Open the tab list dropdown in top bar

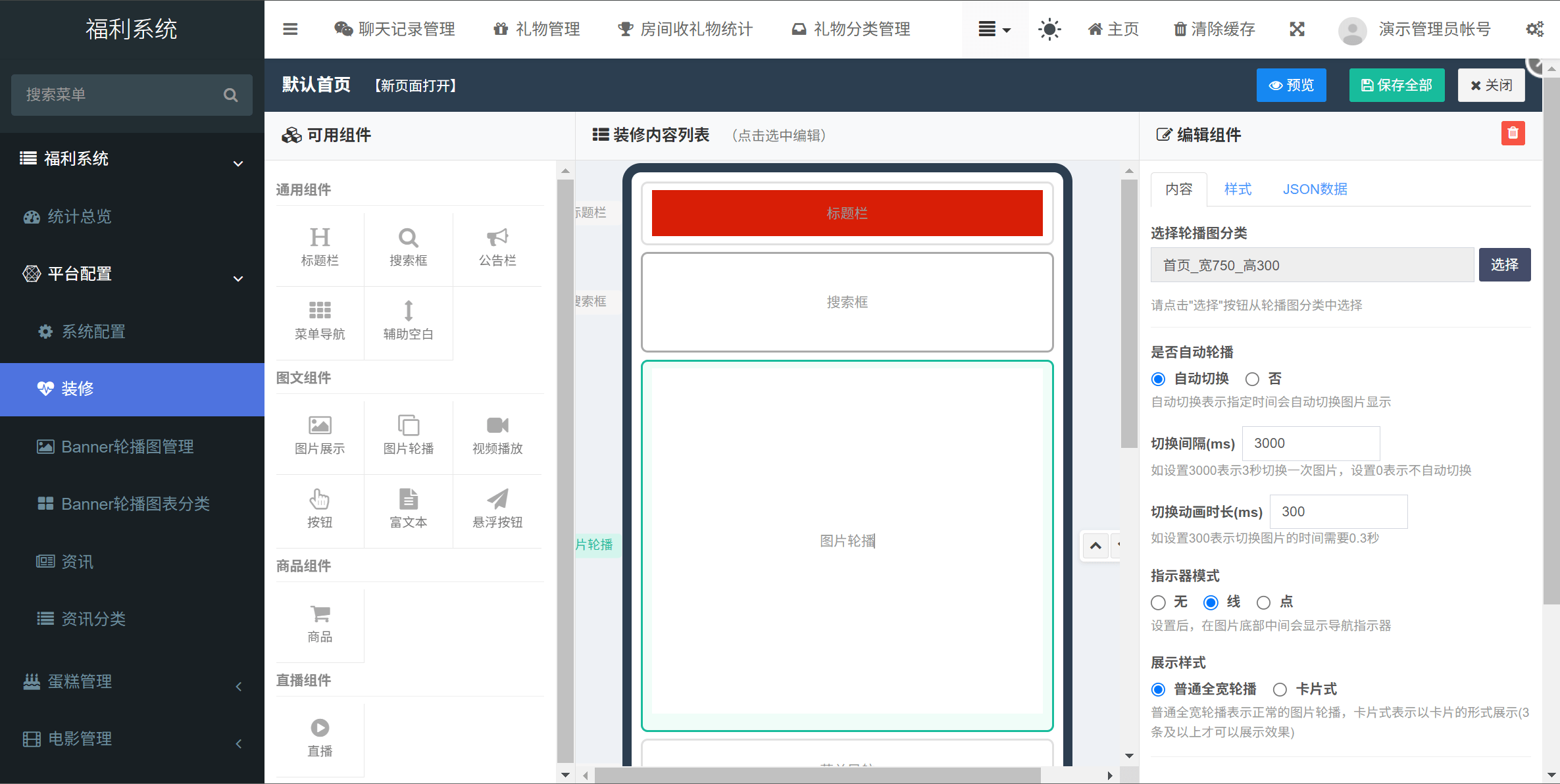[994, 30]
